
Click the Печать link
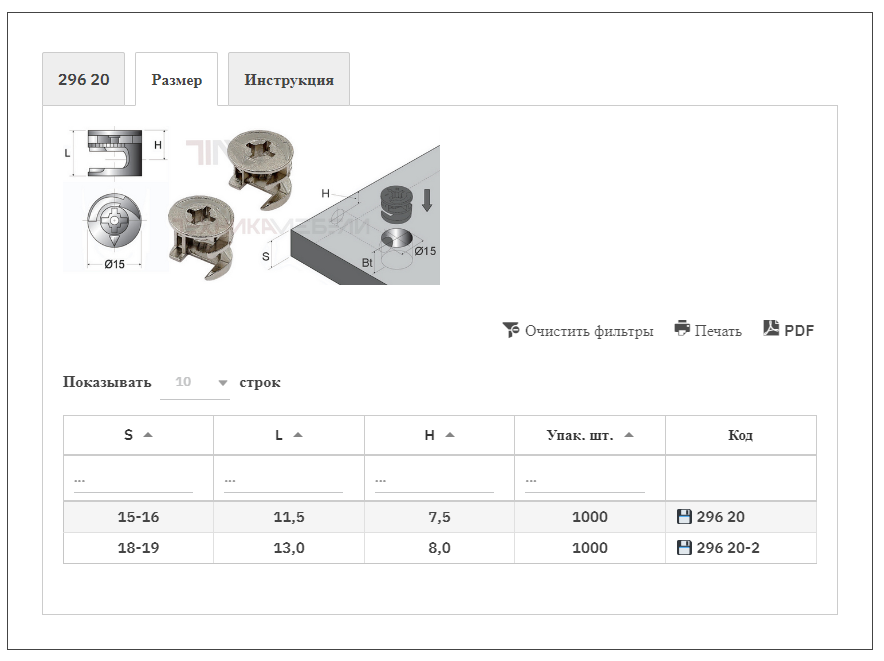click(718, 330)
